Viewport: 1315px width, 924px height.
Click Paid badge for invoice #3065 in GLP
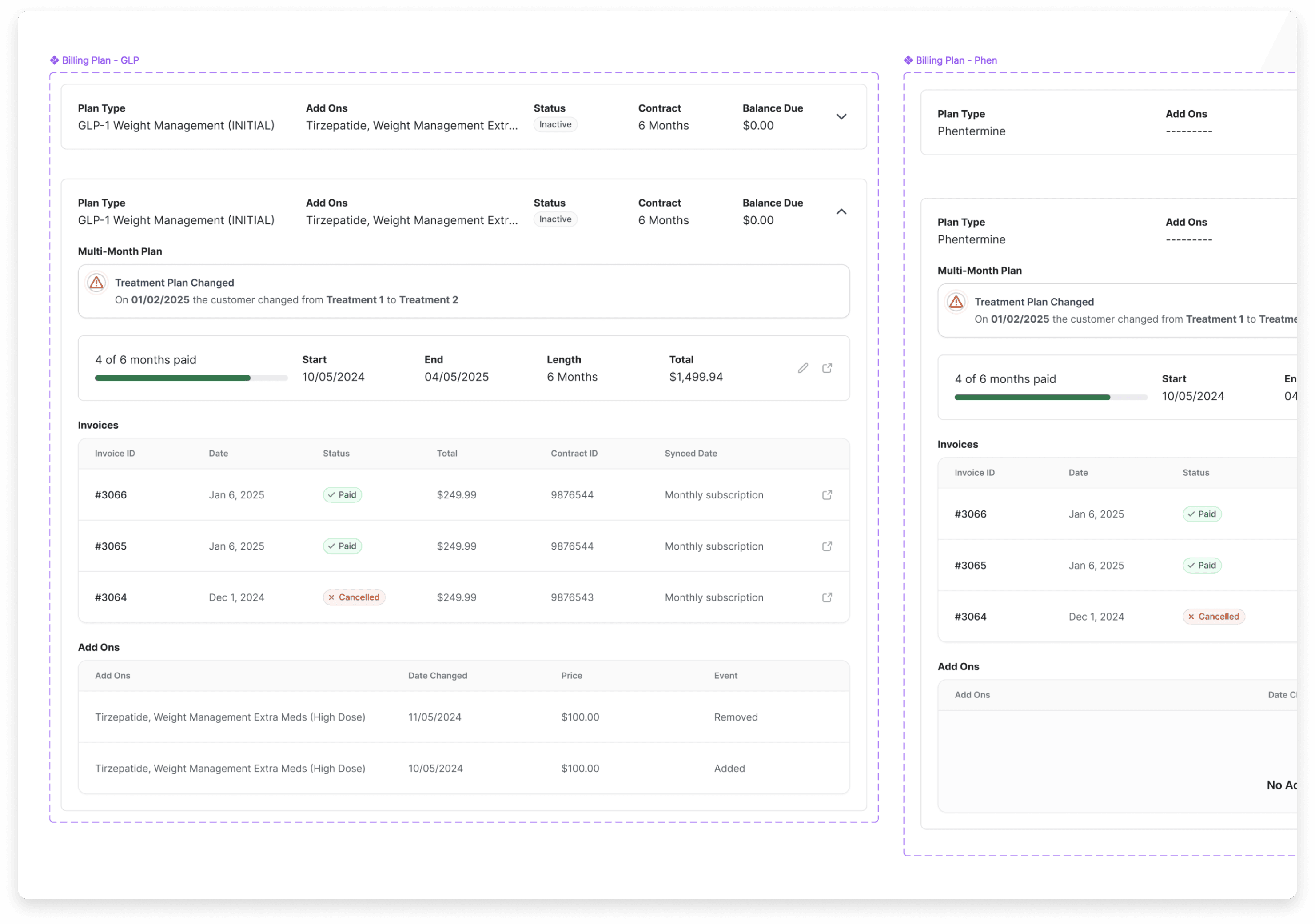(x=342, y=546)
